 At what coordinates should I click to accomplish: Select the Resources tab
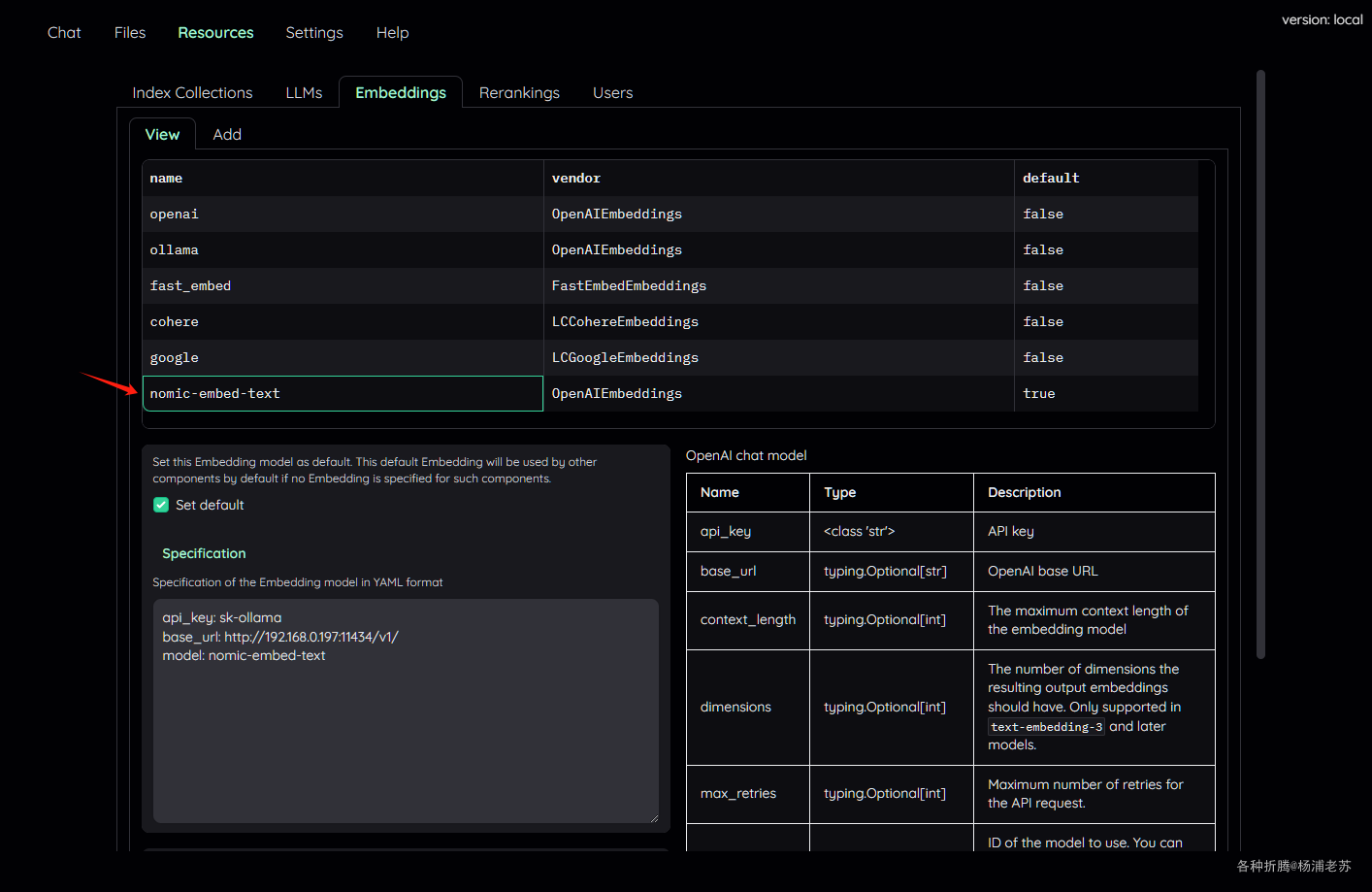[x=215, y=33]
